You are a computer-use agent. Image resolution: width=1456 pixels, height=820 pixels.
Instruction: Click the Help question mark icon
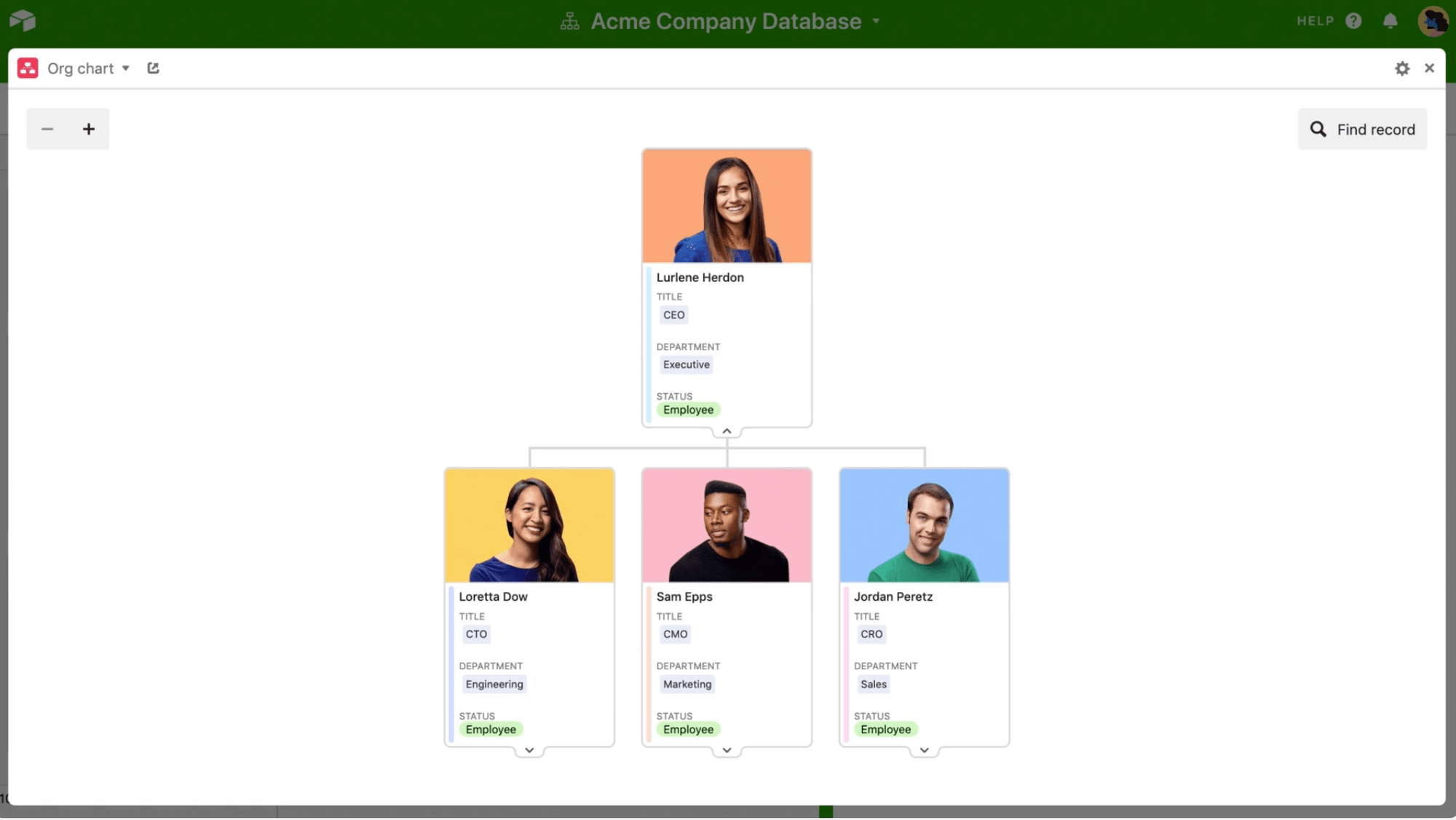tap(1353, 21)
